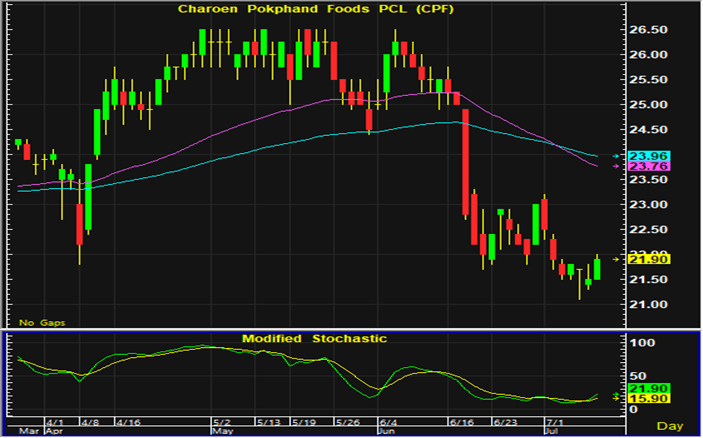Click the 0 level on stochastic scale
The image size is (703, 438).
coord(634,409)
